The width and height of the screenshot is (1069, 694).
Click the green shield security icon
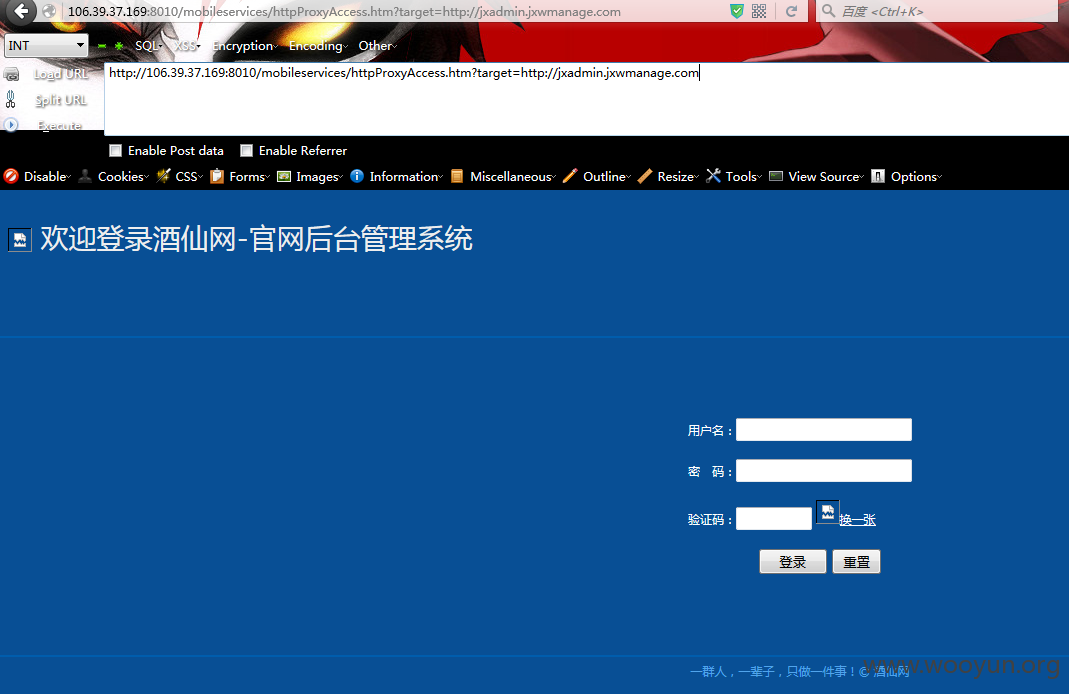pyautogui.click(x=736, y=11)
